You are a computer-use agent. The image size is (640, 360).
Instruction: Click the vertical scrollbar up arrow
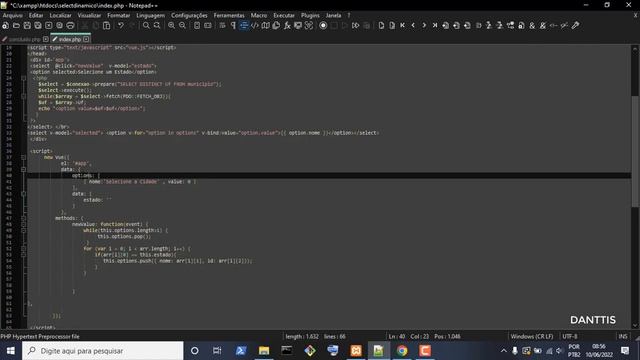click(x=635, y=49)
